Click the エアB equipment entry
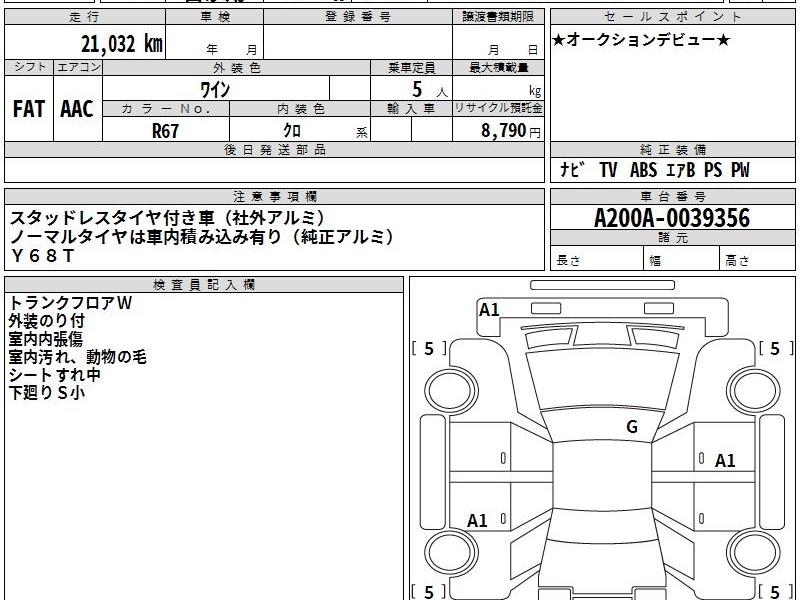This screenshot has width=800, height=600. (x=680, y=169)
